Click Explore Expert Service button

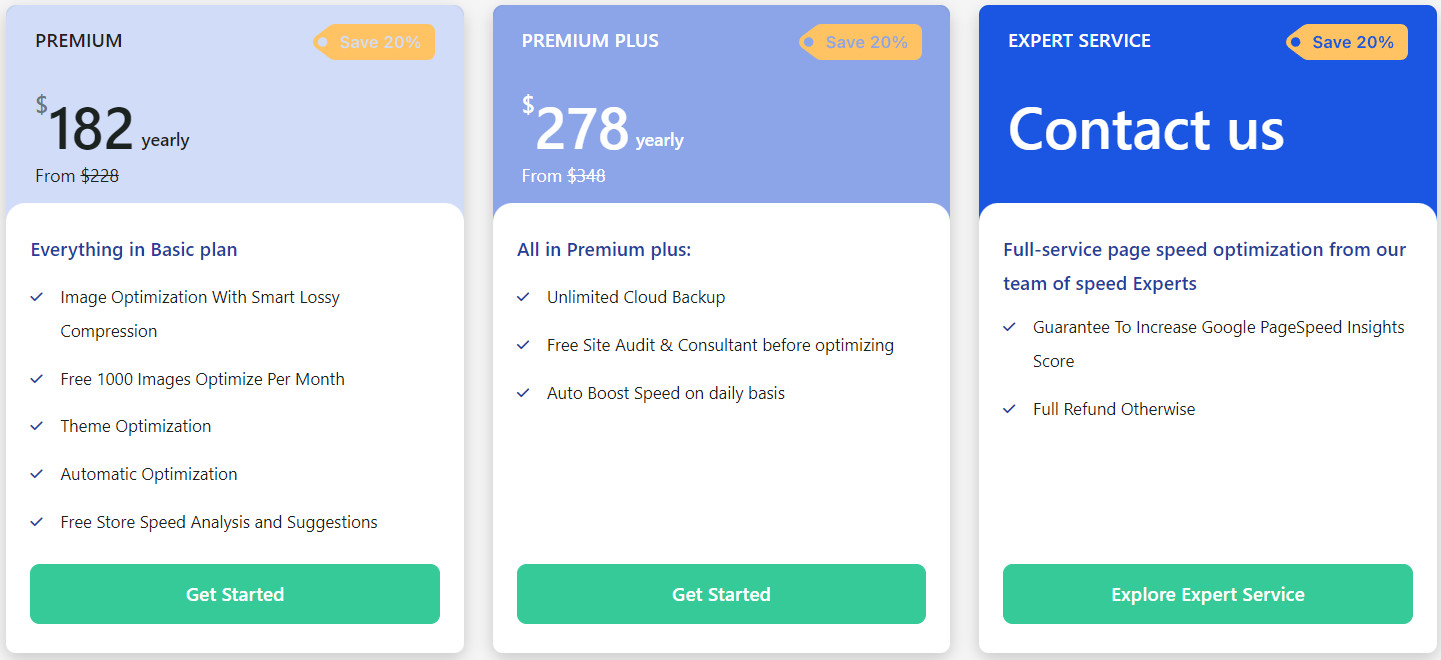pyautogui.click(x=1207, y=594)
